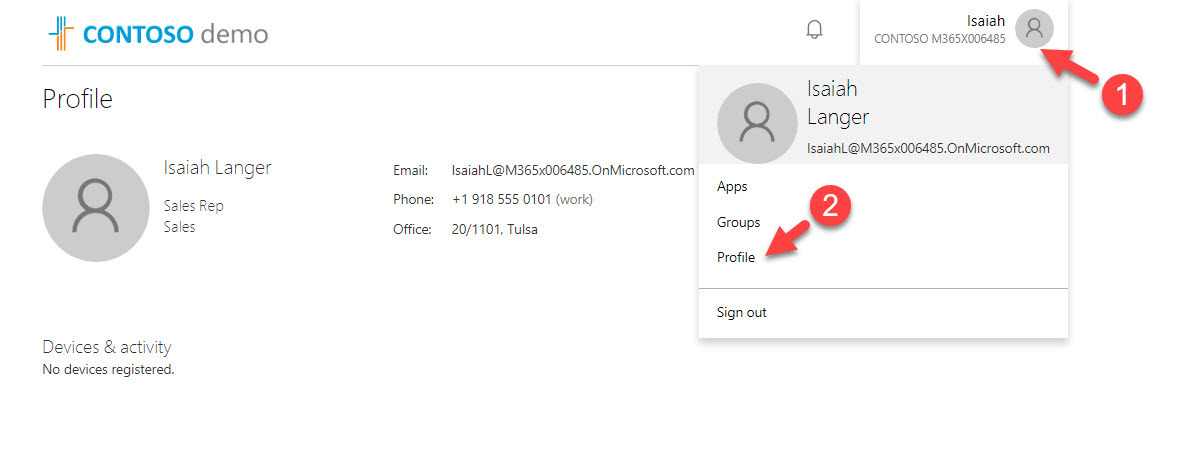The image size is (1177, 472).
Task: Click the Isaiah Langer name on Profile page
Action: click(x=217, y=167)
